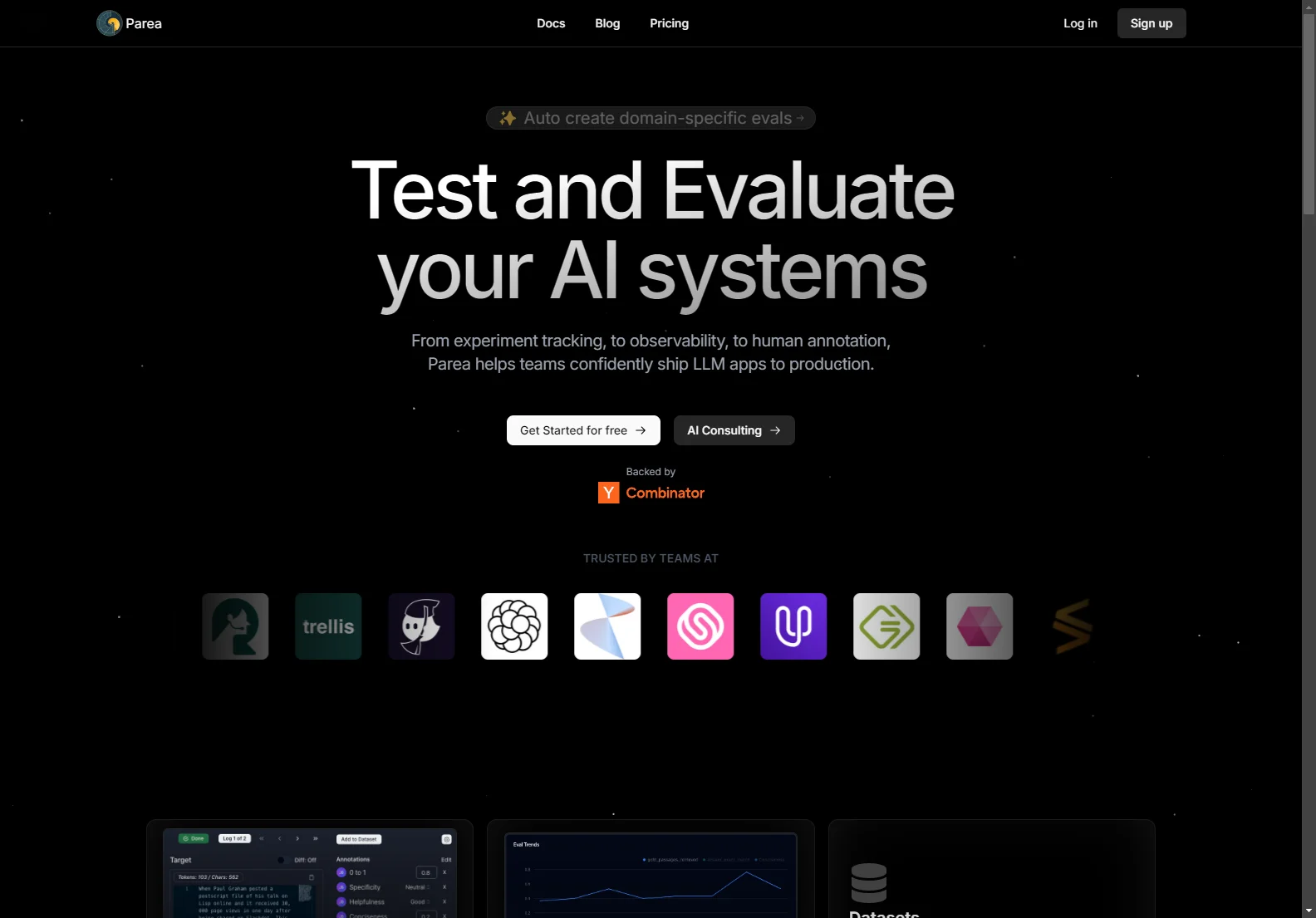The image size is (1316, 918).
Task: Select the green diamond arrow logo
Action: pos(886,626)
